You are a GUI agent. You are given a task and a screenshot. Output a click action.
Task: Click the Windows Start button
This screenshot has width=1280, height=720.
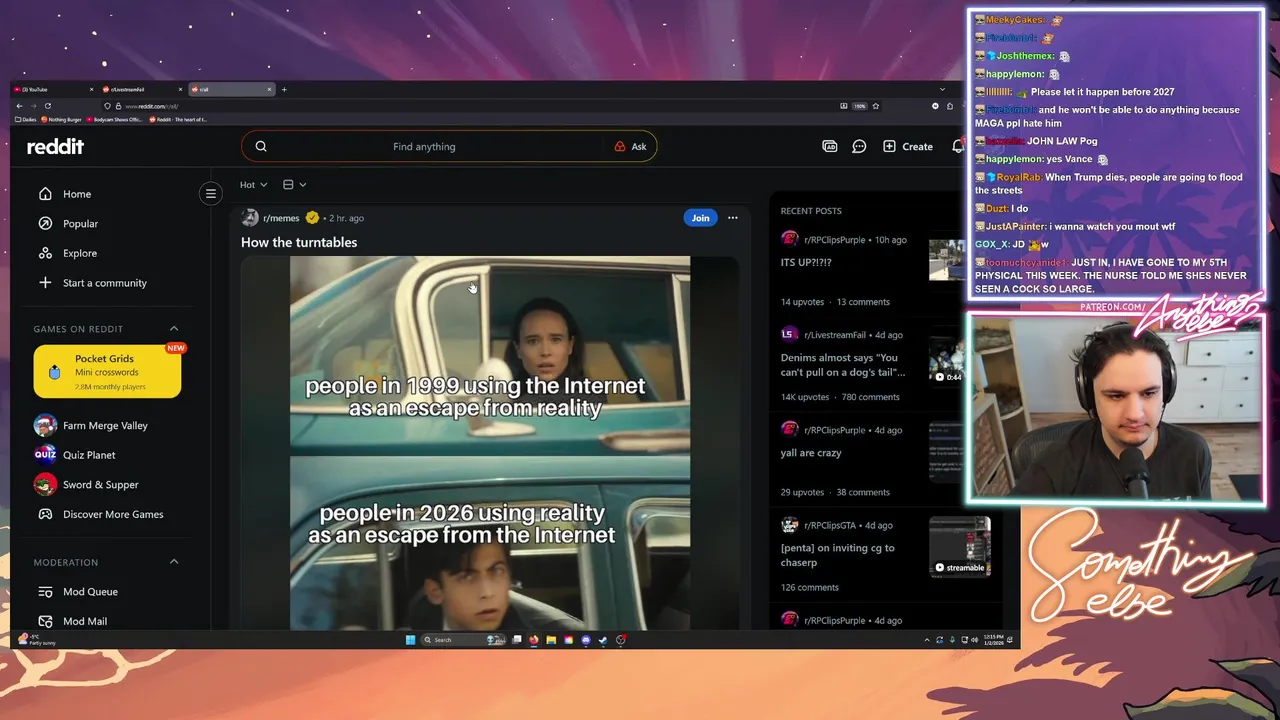(x=410, y=640)
